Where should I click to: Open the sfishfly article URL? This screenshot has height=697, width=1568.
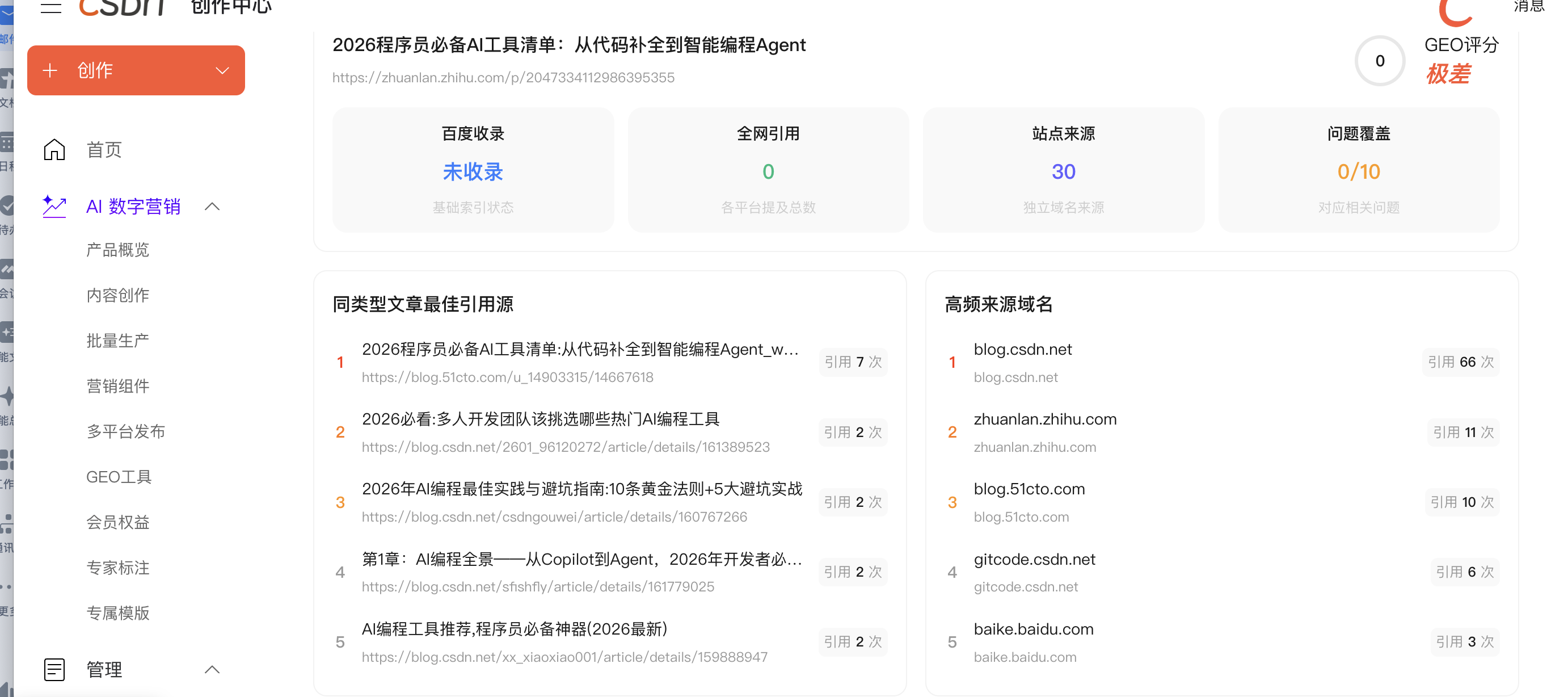tap(538, 587)
